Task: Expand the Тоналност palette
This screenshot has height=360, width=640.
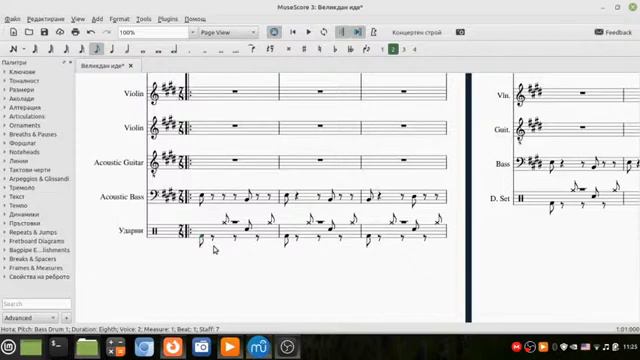Action: point(24,81)
